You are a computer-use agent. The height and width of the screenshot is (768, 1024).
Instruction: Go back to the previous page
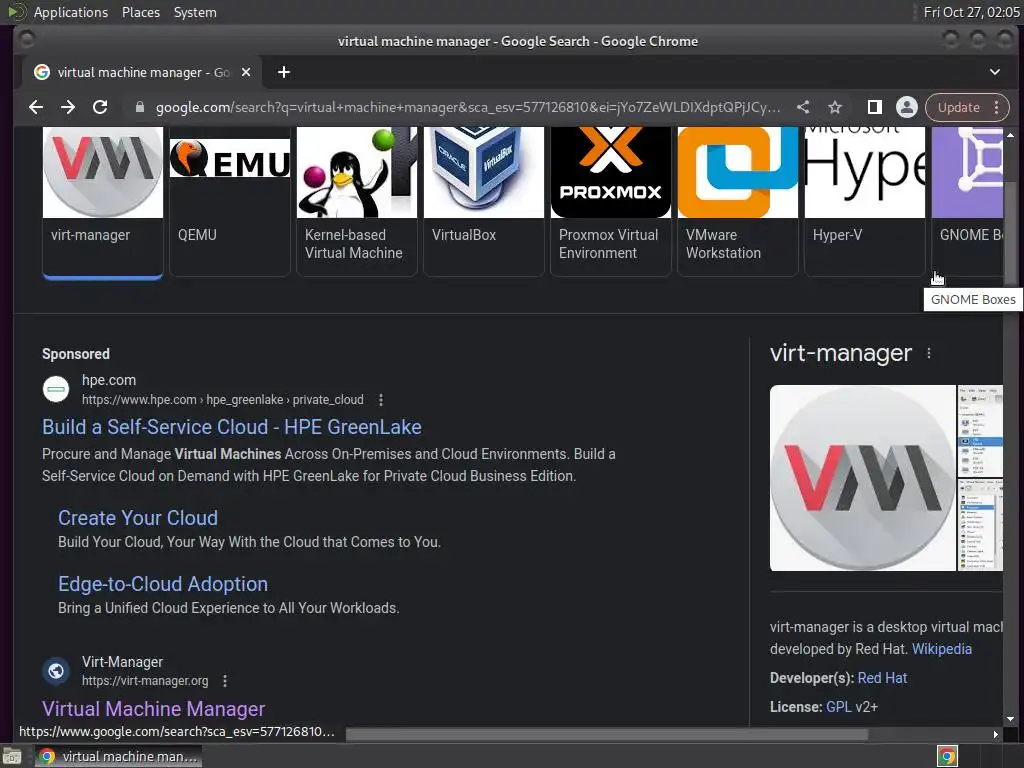(x=36, y=107)
